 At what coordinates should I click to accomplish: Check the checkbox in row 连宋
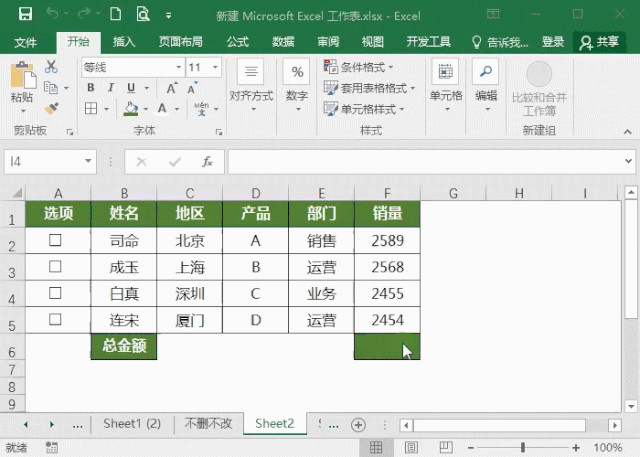click(55, 319)
